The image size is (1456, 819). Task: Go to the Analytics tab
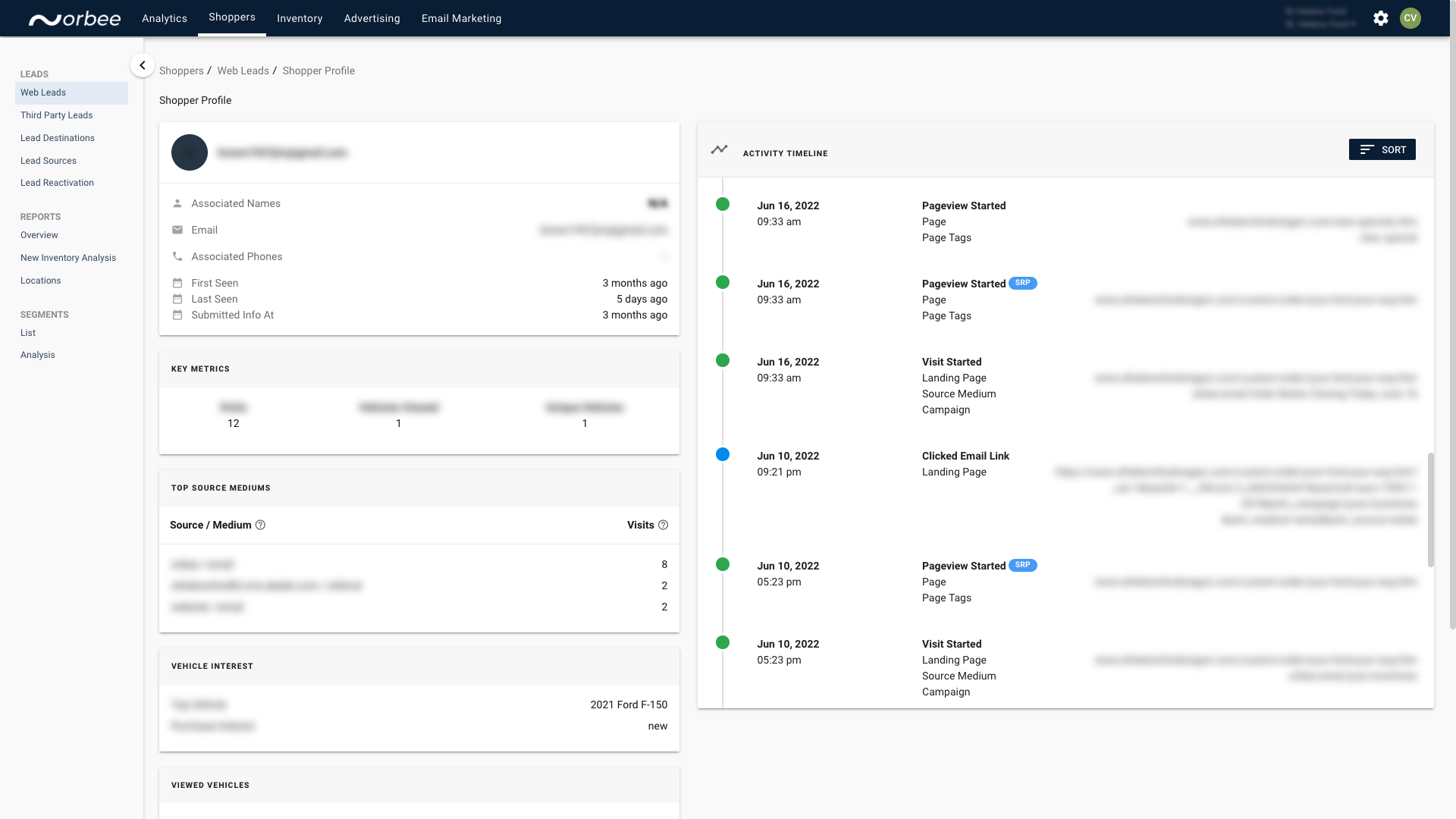click(x=165, y=18)
